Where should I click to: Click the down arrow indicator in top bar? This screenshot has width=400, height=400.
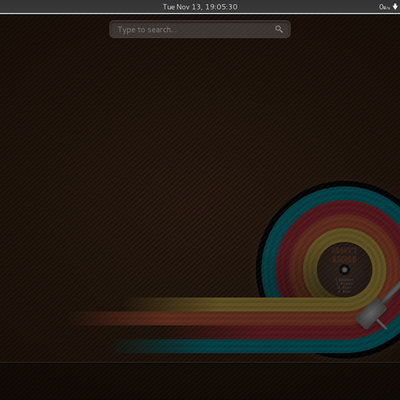click(x=395, y=6)
